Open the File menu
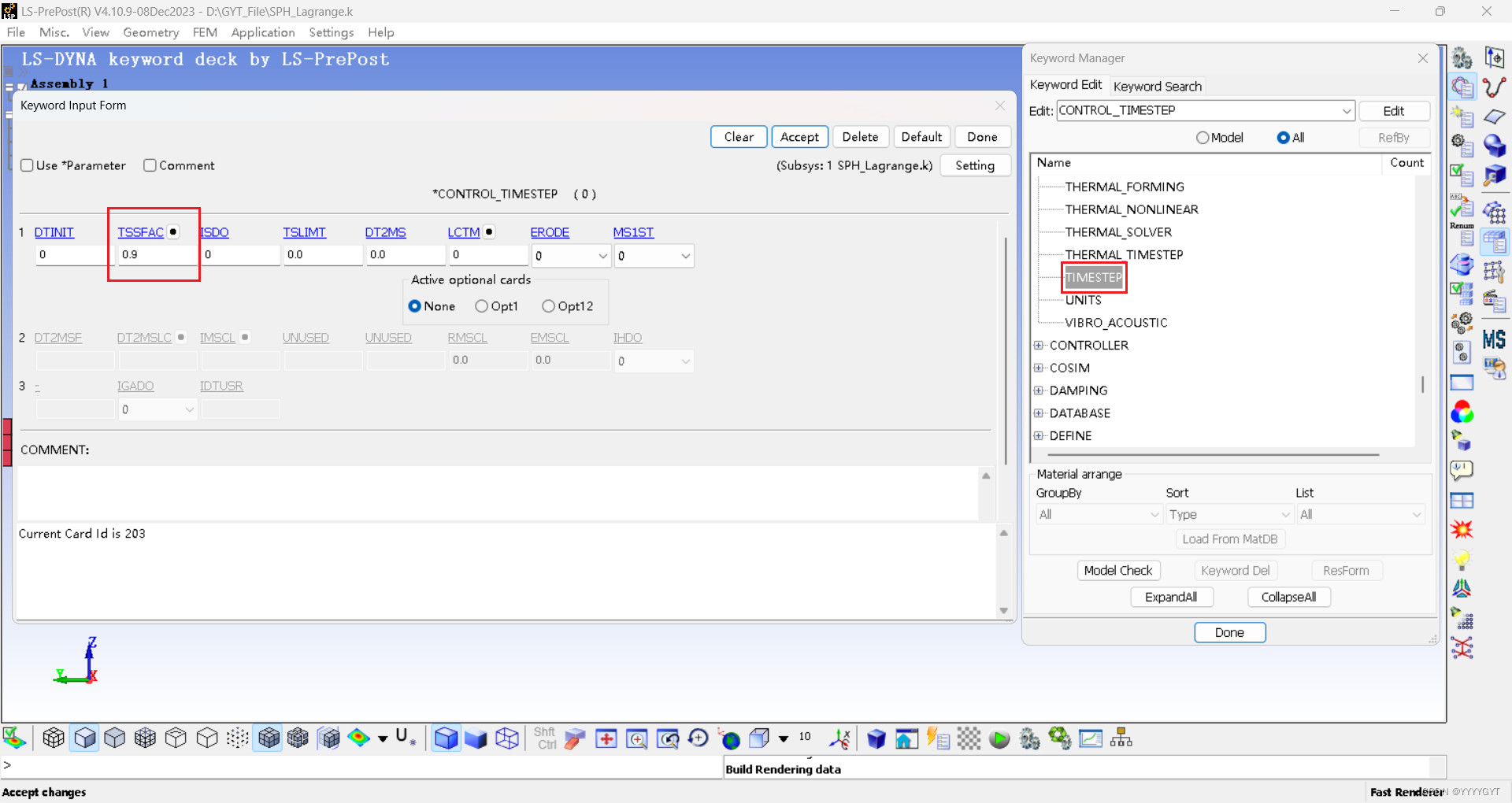The width and height of the screenshot is (1512, 803). [x=16, y=32]
